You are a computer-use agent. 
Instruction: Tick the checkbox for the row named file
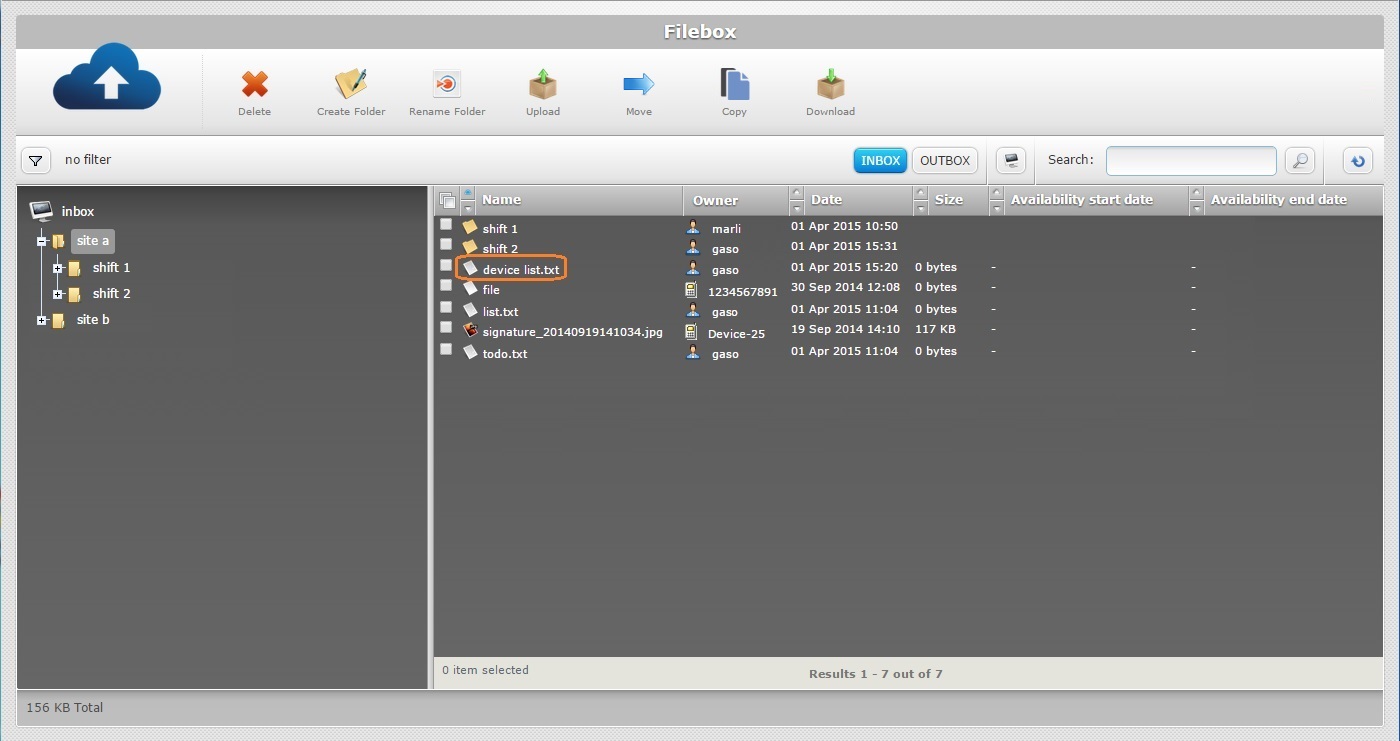point(446,286)
